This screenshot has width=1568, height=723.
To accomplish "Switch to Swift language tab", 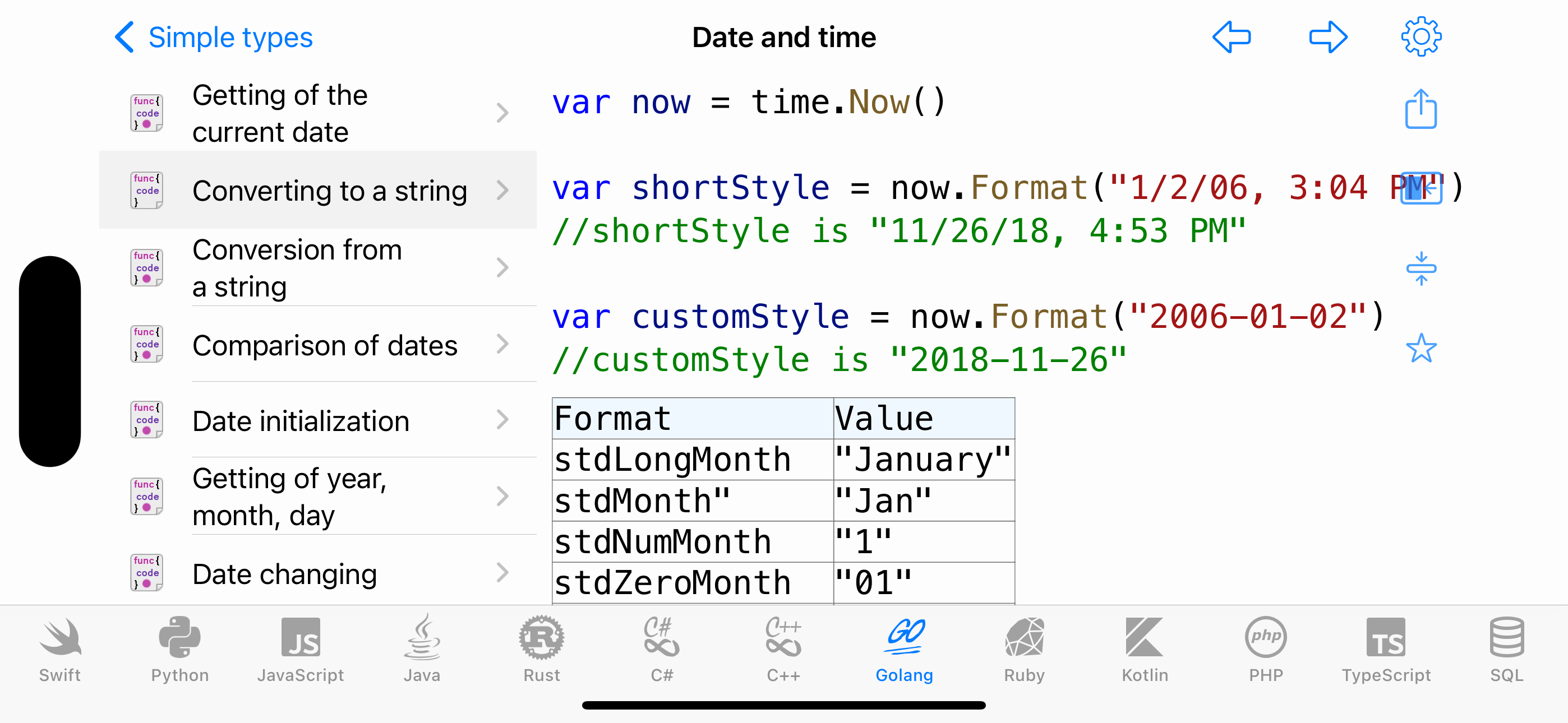I will coord(59,650).
